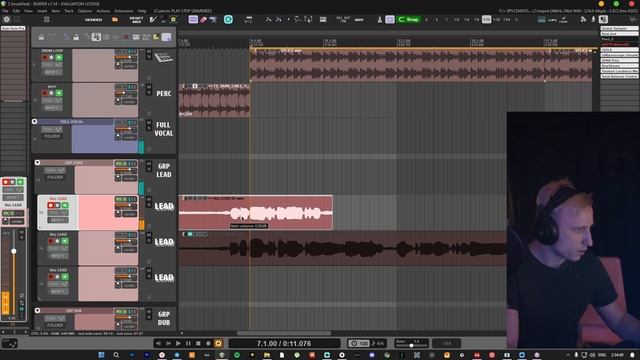Go to project start with transport rewind button
640x360 pixels.
158,344
